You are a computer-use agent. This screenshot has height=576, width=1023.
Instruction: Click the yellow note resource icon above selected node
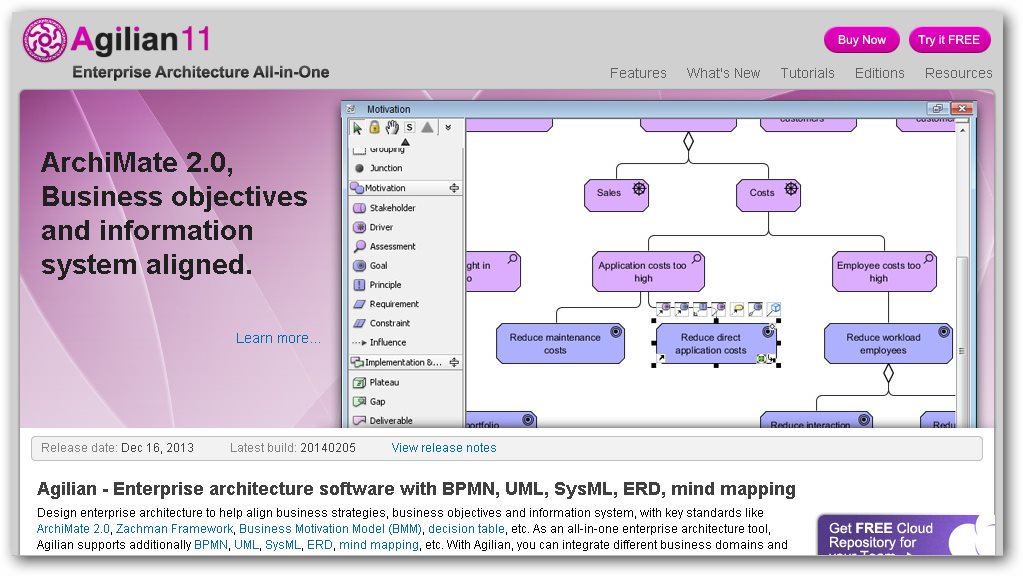pyautogui.click(x=737, y=309)
